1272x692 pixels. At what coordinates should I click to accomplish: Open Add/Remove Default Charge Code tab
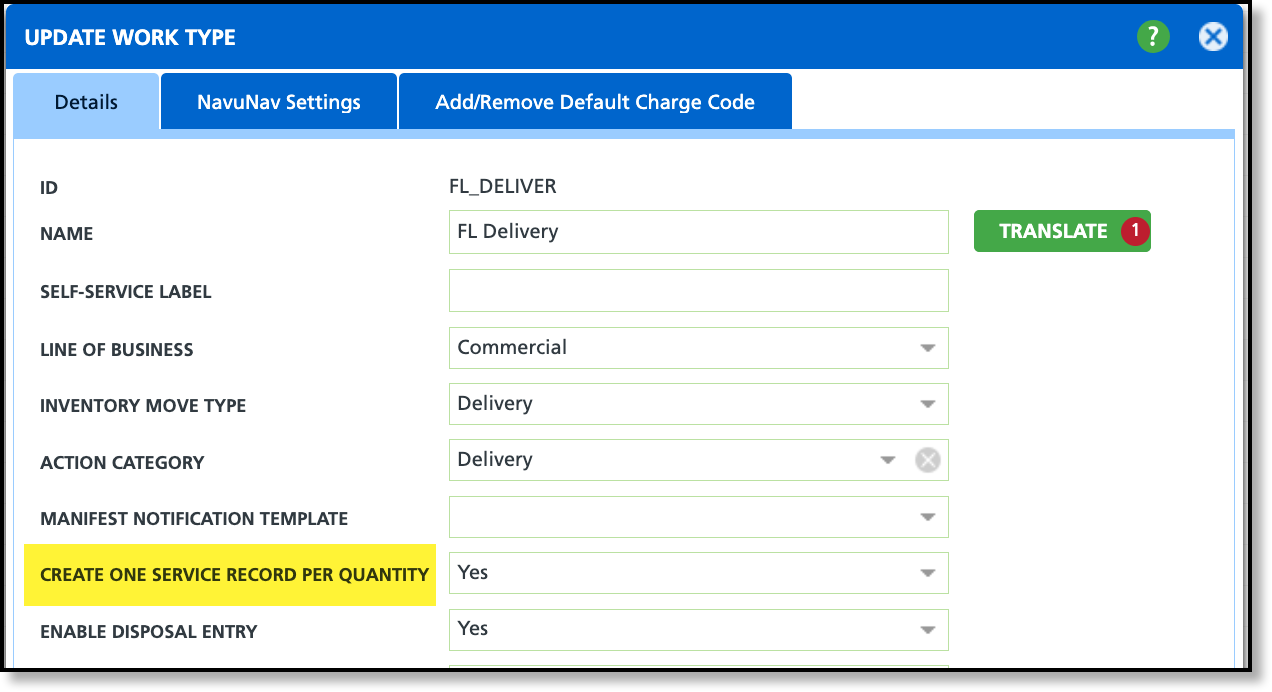(x=595, y=102)
